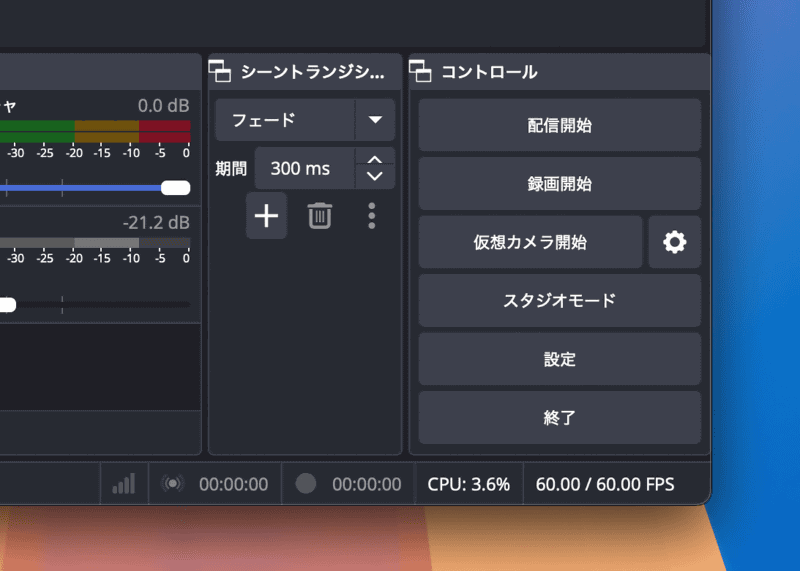Increase the 期間 duration with up arrow
The width and height of the screenshot is (800, 571).
[x=375, y=160]
